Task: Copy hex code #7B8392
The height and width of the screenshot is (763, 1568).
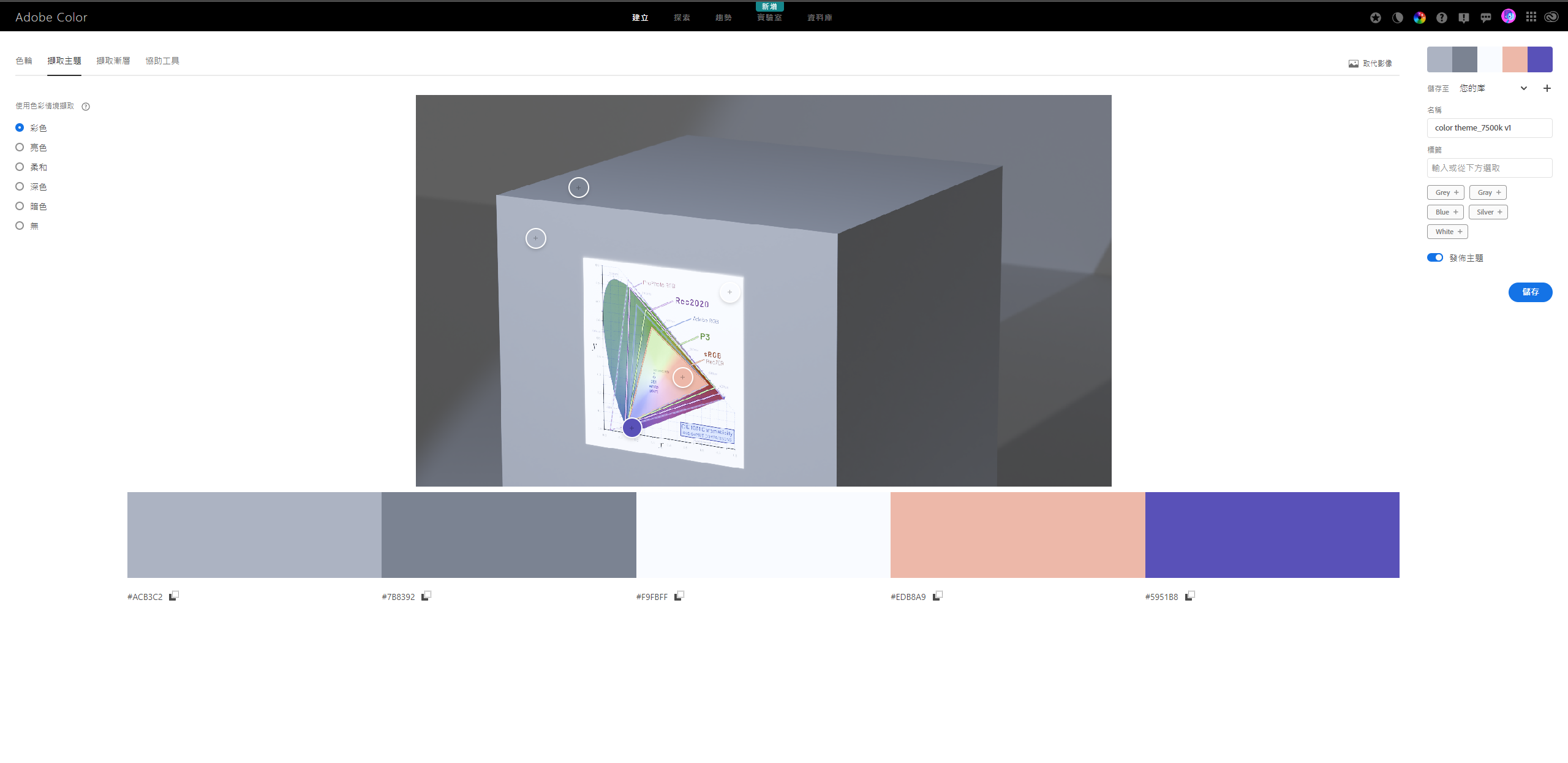Action: click(426, 596)
